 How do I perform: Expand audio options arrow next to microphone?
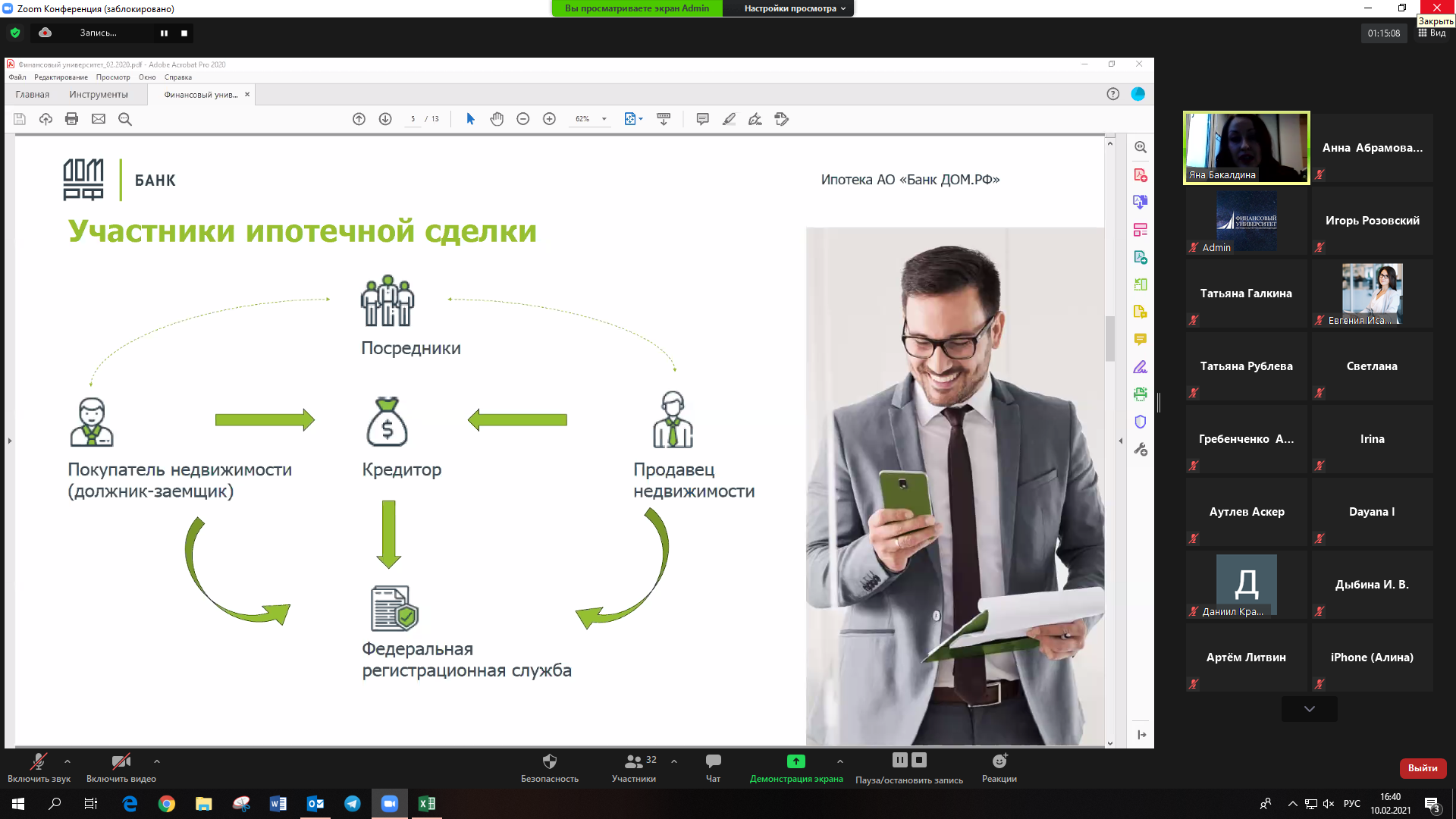67,761
